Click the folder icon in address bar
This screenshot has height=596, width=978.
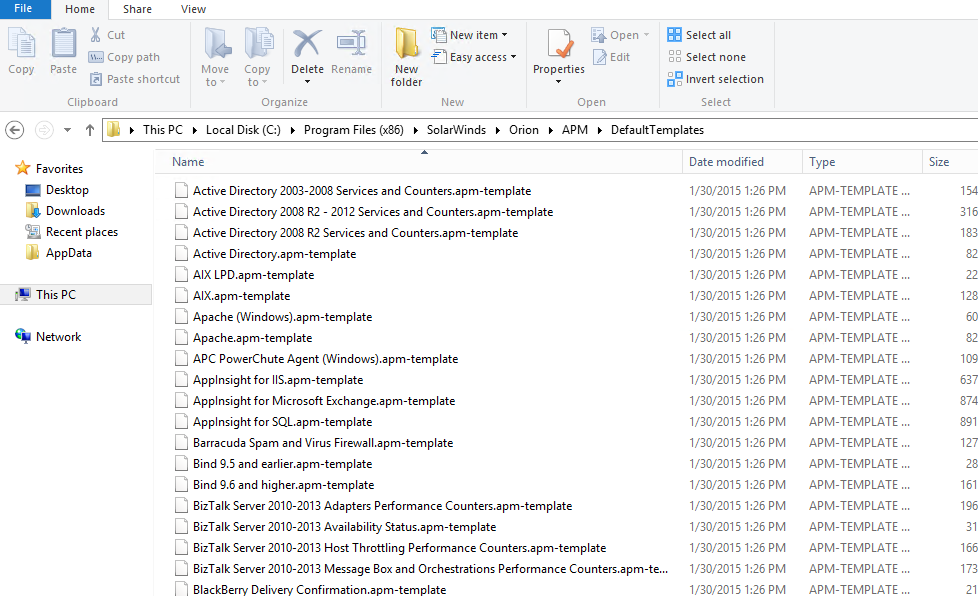[x=114, y=130]
